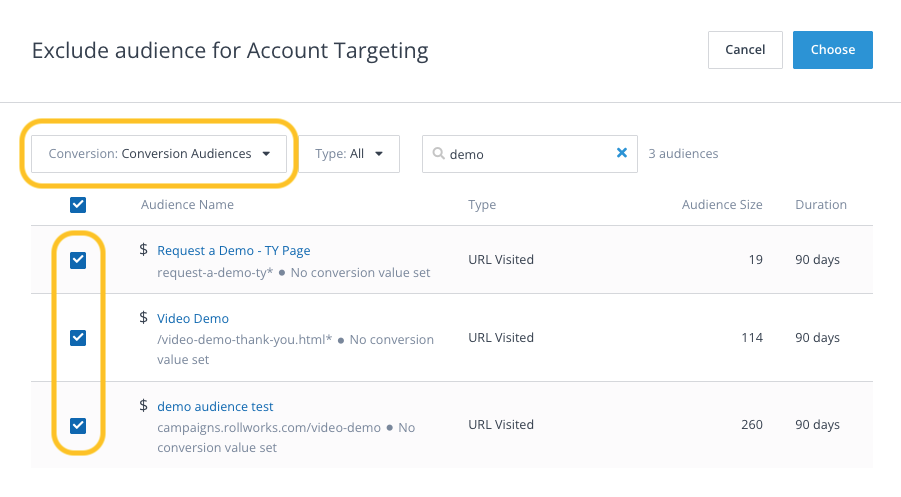Open the Video Demo audience link

[193, 319]
